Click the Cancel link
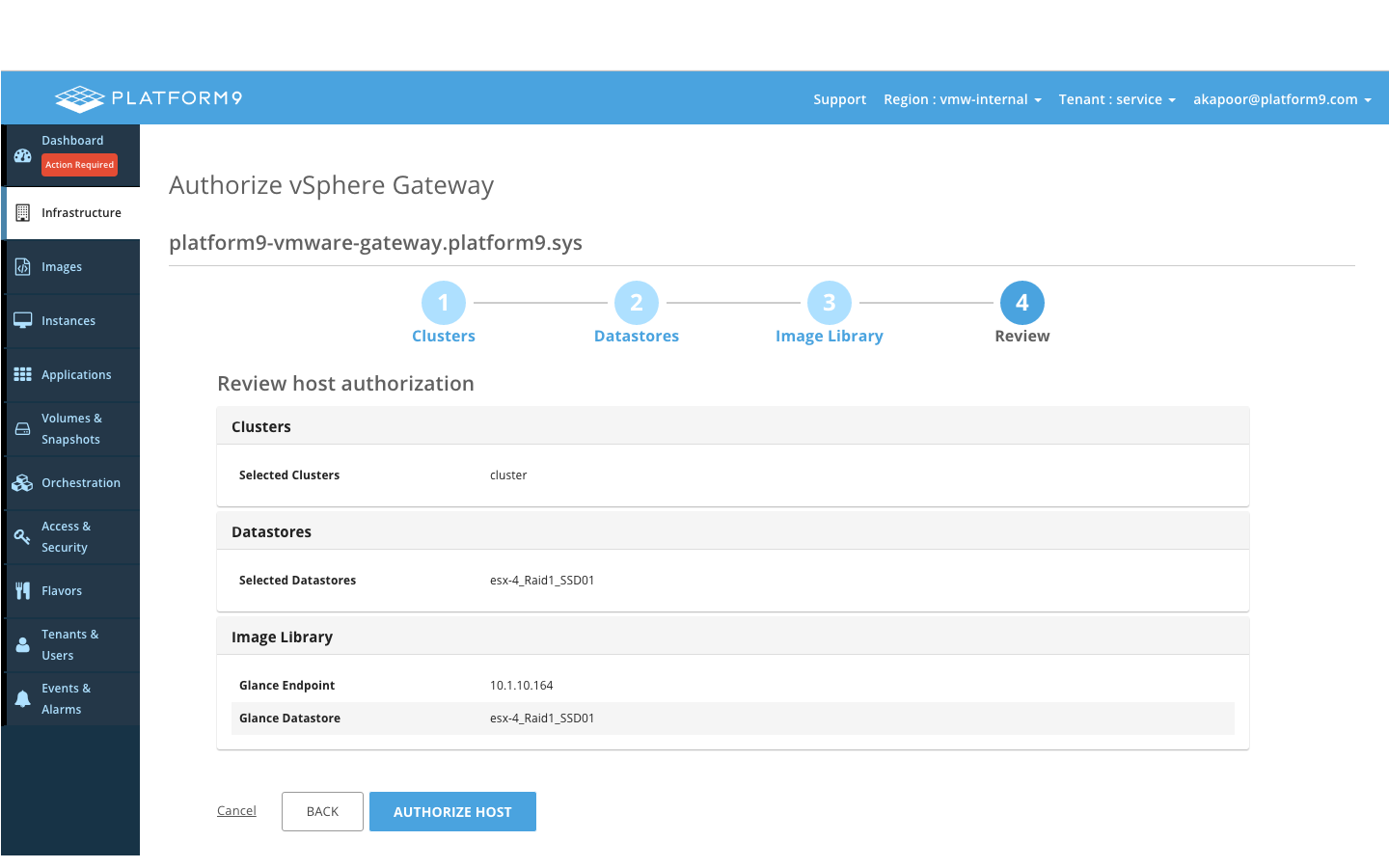Screen dimensions: 1389x868 click(236, 811)
